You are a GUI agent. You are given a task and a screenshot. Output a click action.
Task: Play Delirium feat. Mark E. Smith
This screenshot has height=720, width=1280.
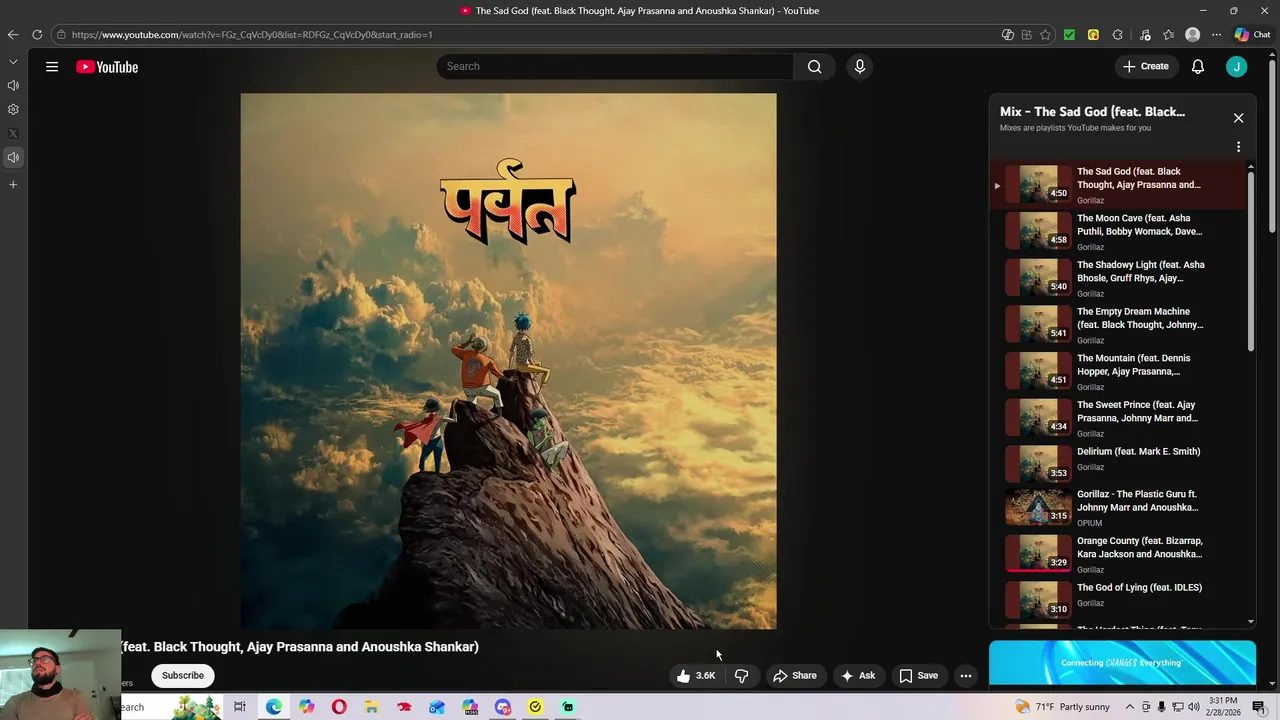[x=1118, y=465]
